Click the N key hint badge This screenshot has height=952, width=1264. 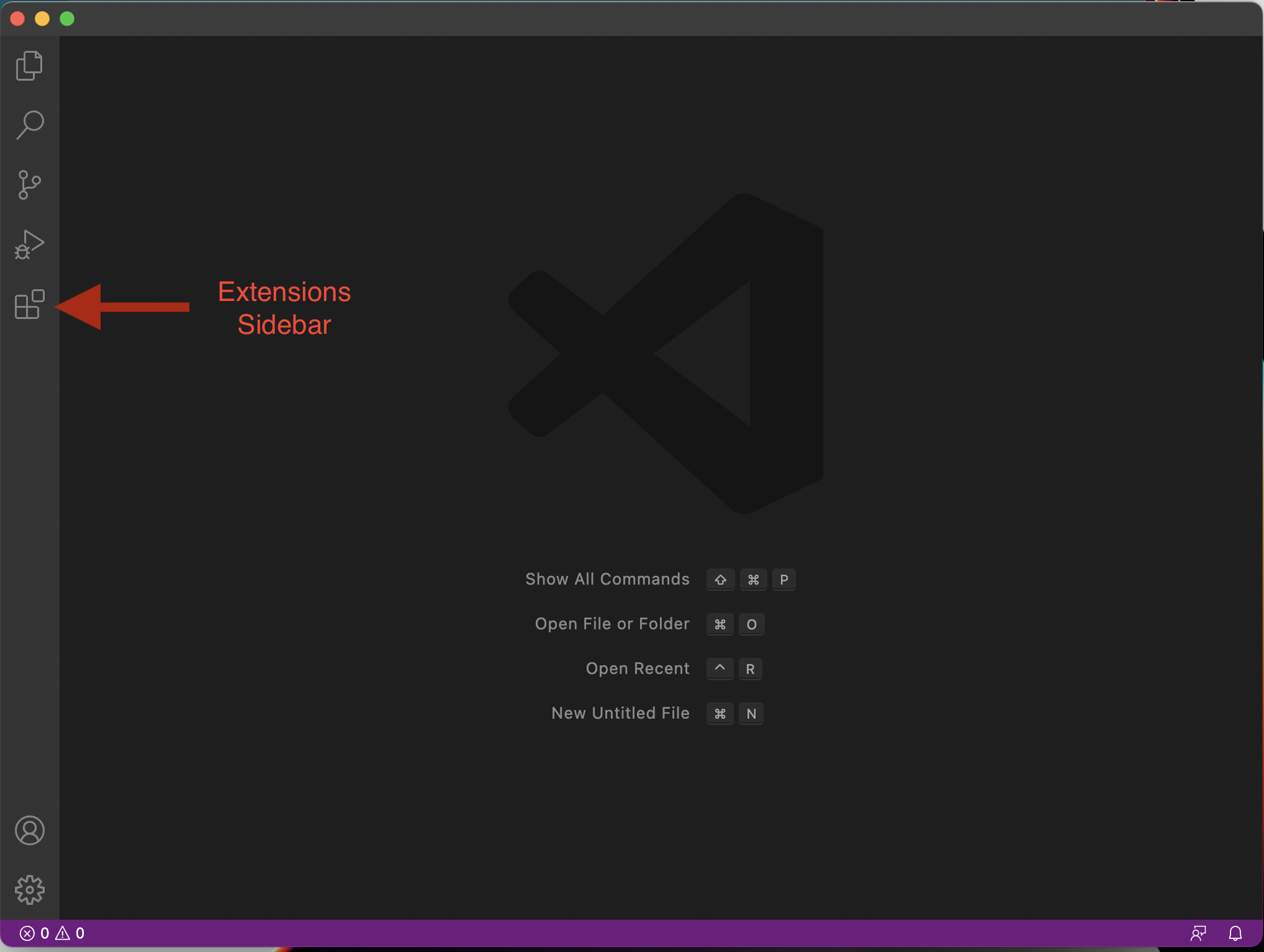[x=751, y=714]
